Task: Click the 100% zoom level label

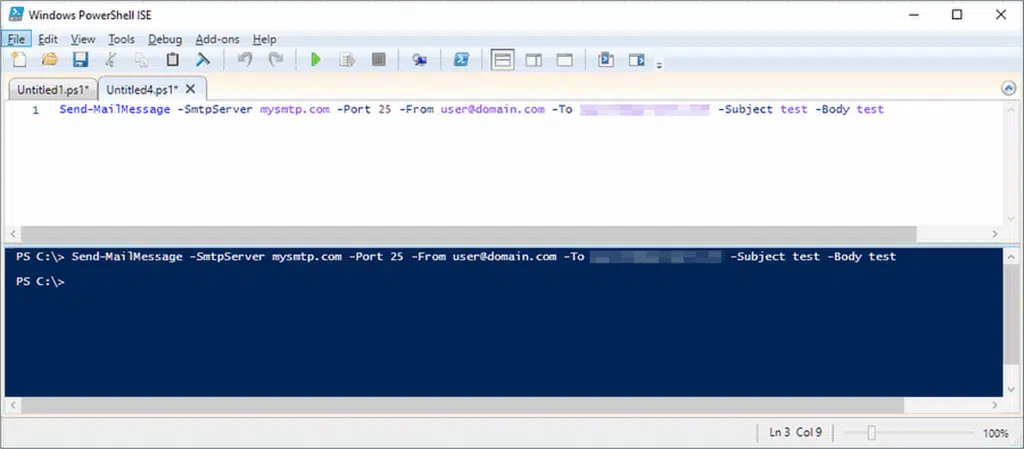Action: [995, 433]
